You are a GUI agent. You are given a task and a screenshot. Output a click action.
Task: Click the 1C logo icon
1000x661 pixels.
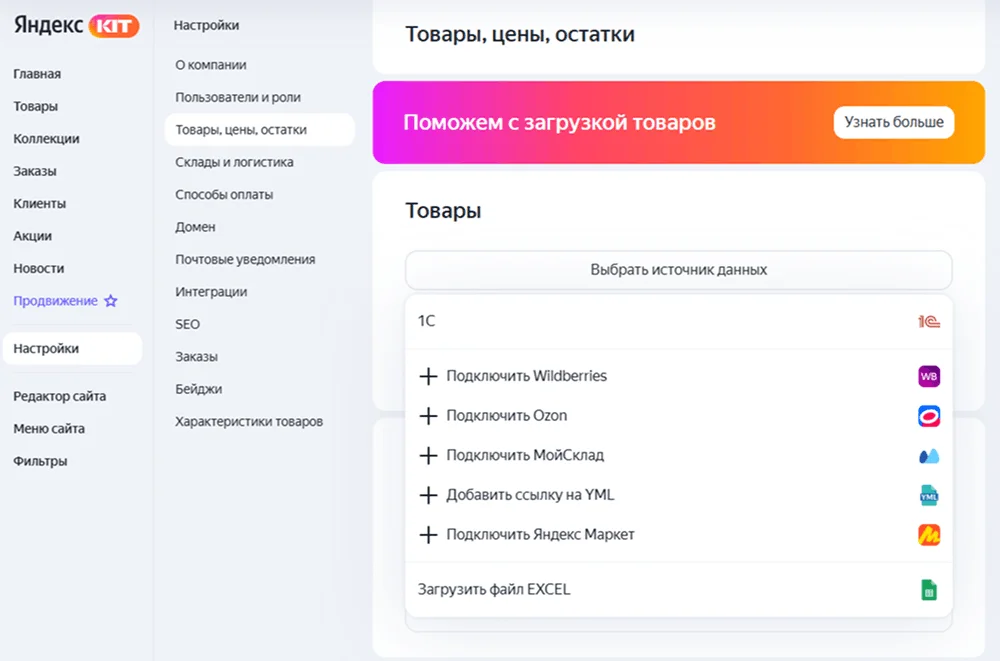pos(929,322)
